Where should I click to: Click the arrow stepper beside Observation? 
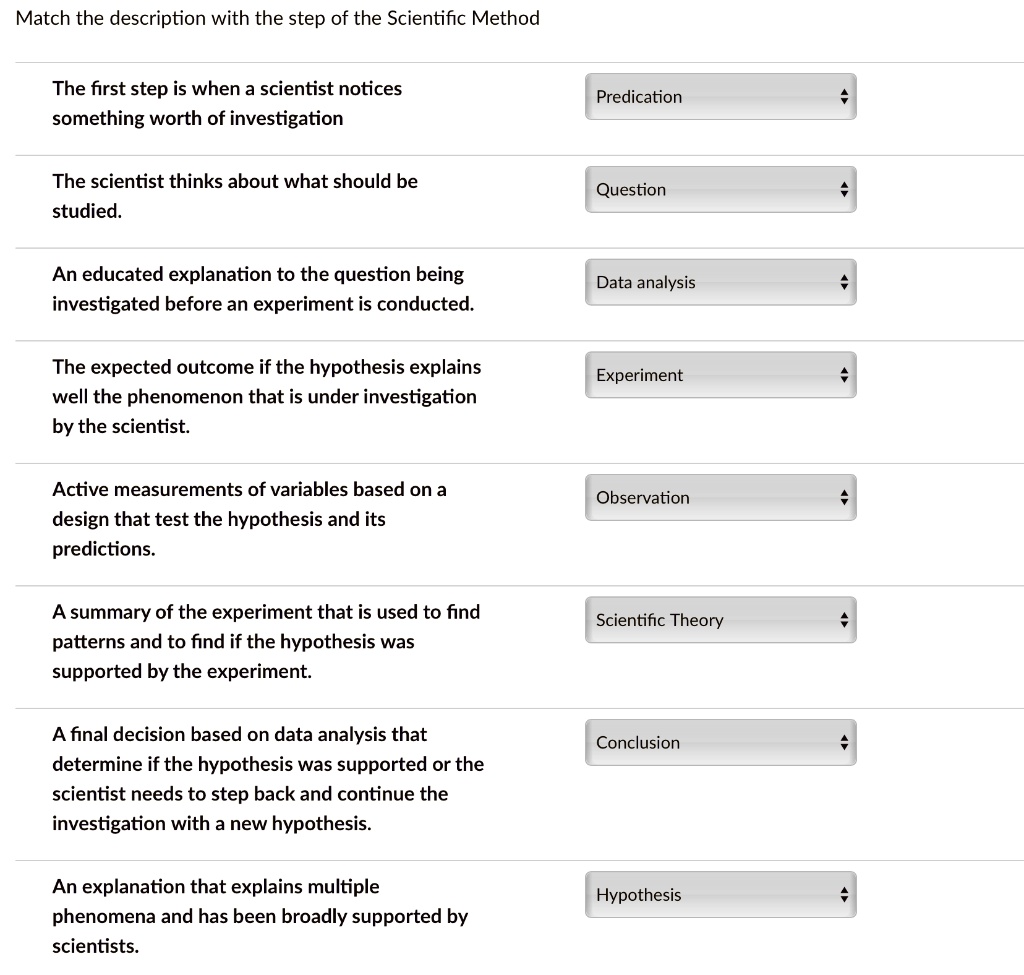(845, 497)
